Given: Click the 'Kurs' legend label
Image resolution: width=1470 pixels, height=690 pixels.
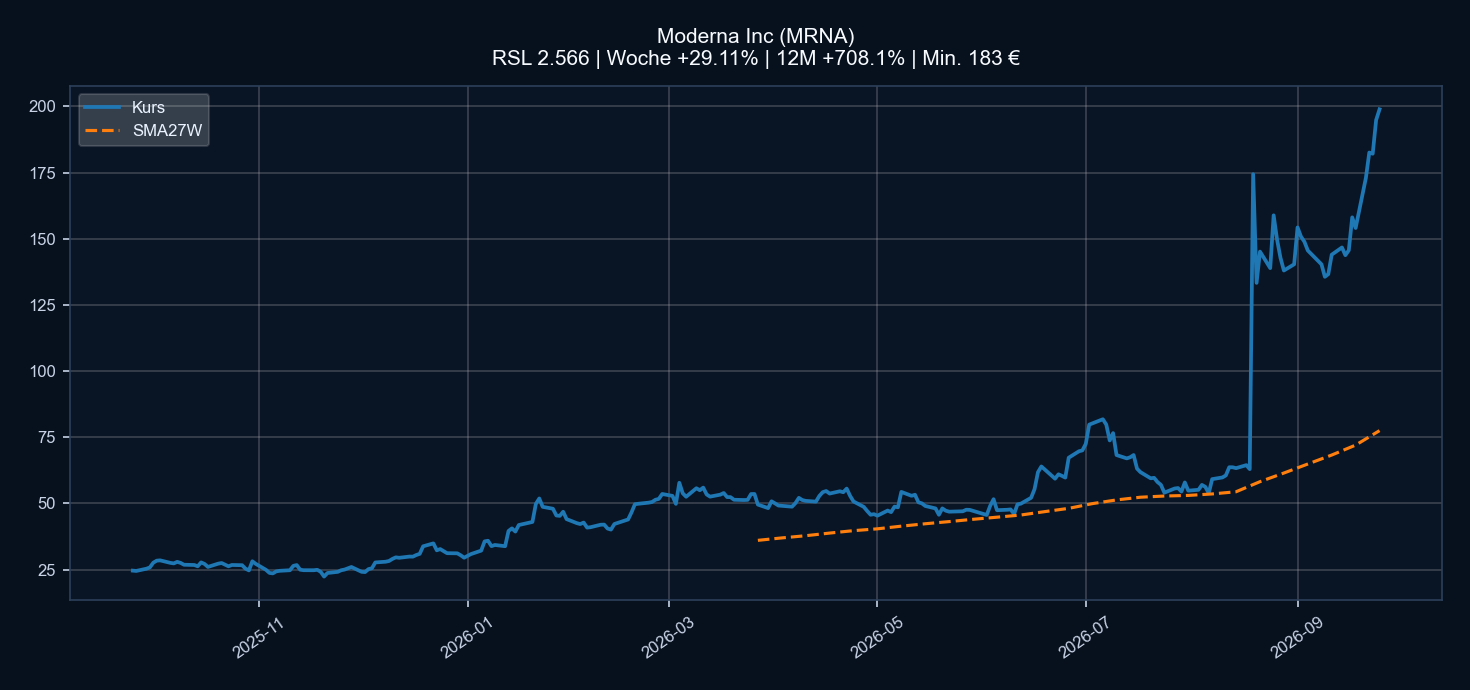Looking at the screenshot, I should pyautogui.click(x=148, y=107).
